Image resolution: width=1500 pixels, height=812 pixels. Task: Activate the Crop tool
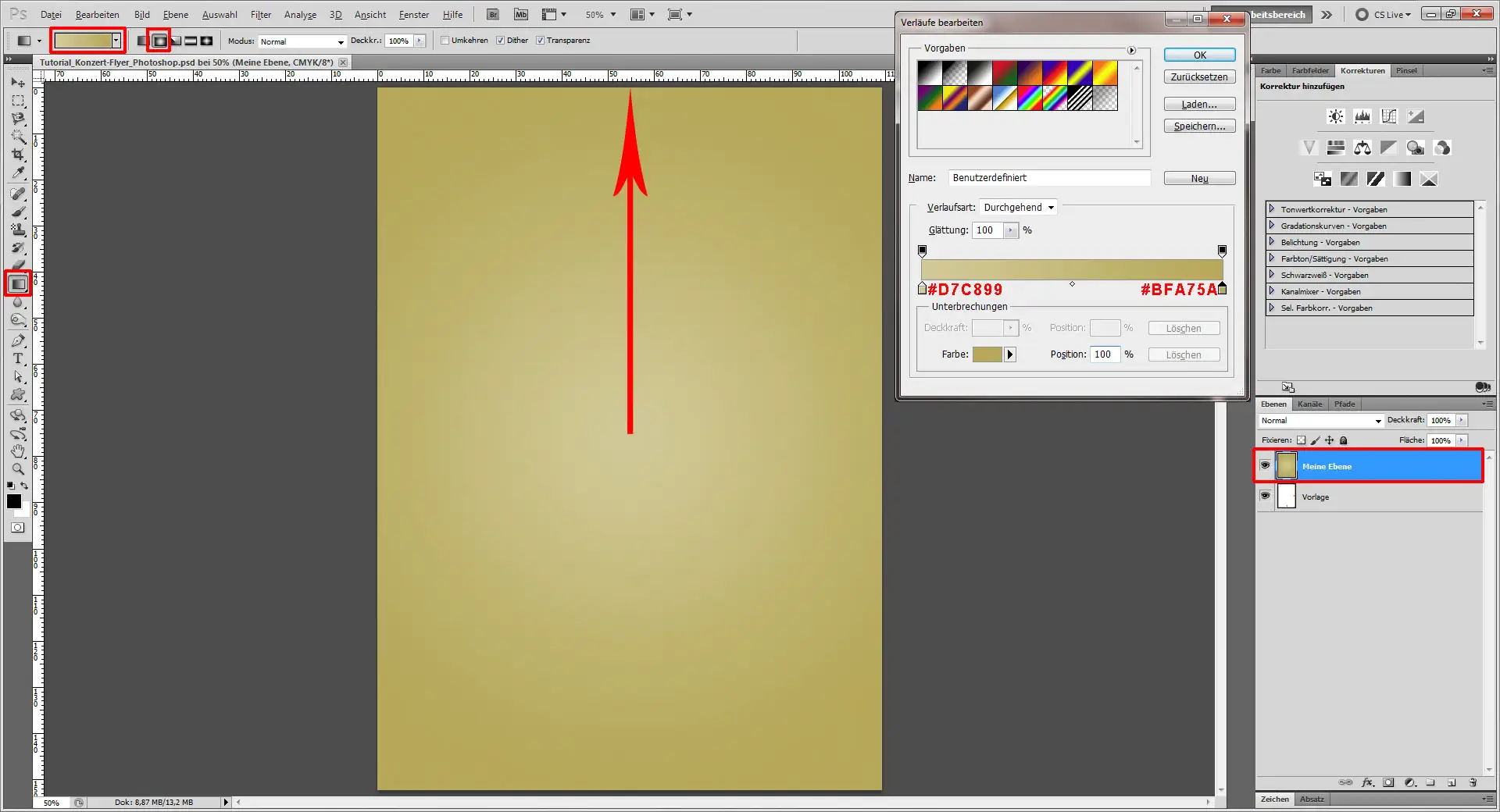point(18,155)
